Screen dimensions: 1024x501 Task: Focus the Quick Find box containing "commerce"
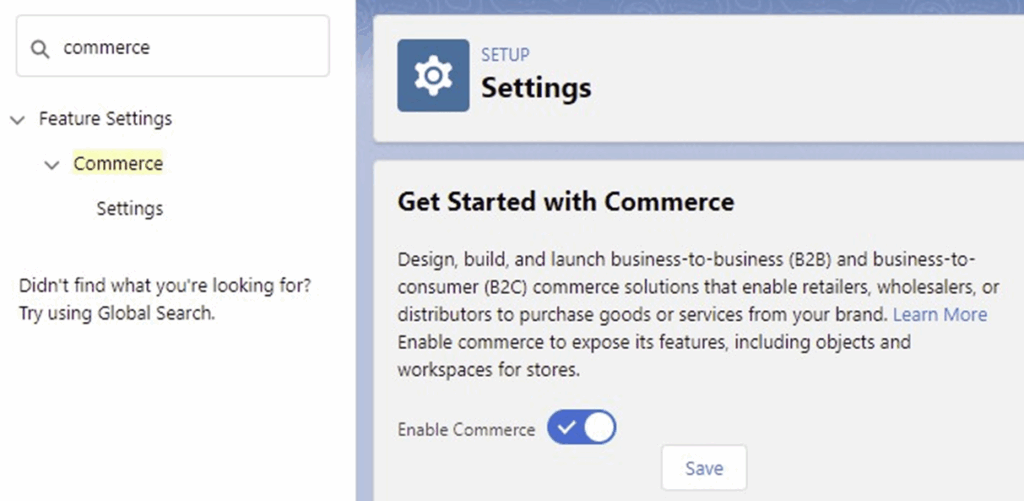pyautogui.click(x=190, y=48)
